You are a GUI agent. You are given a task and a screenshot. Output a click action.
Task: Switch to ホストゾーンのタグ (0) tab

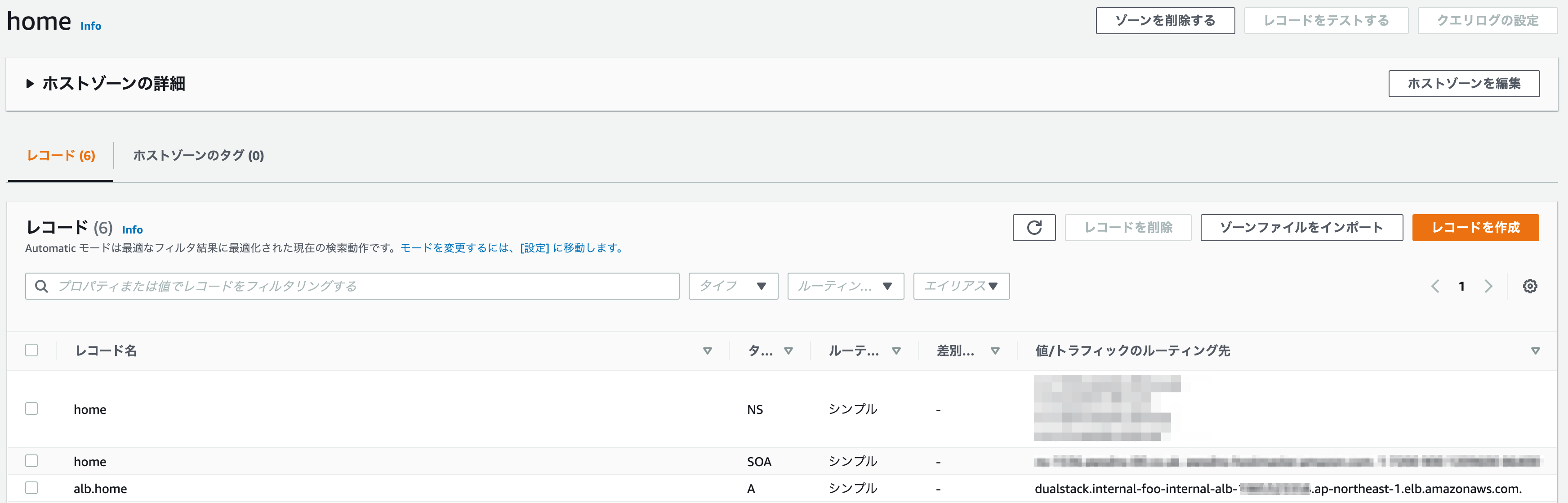coord(198,155)
